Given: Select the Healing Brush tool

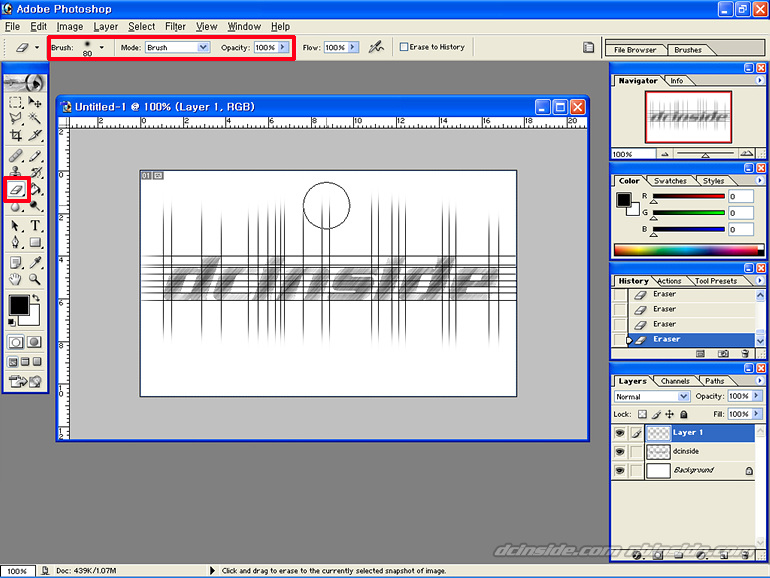Looking at the screenshot, I should coord(15,156).
